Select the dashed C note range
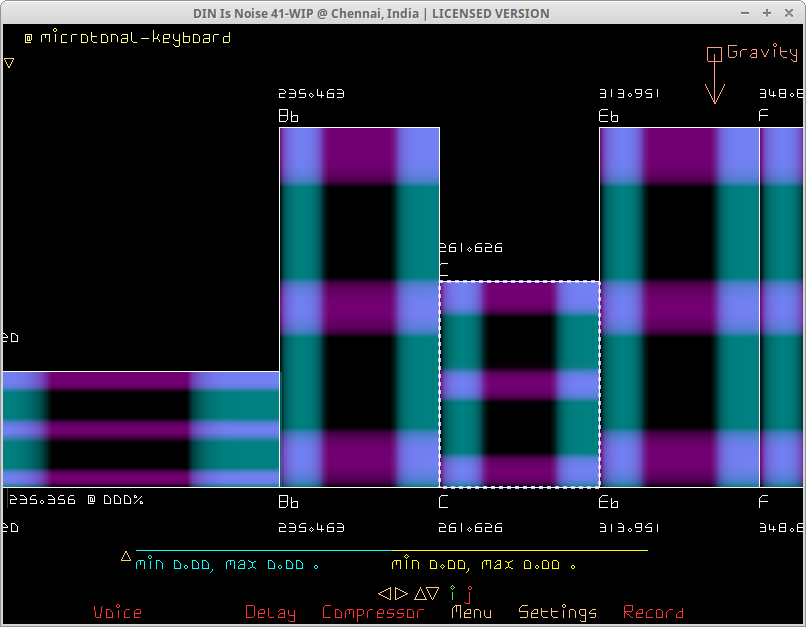 pos(519,384)
